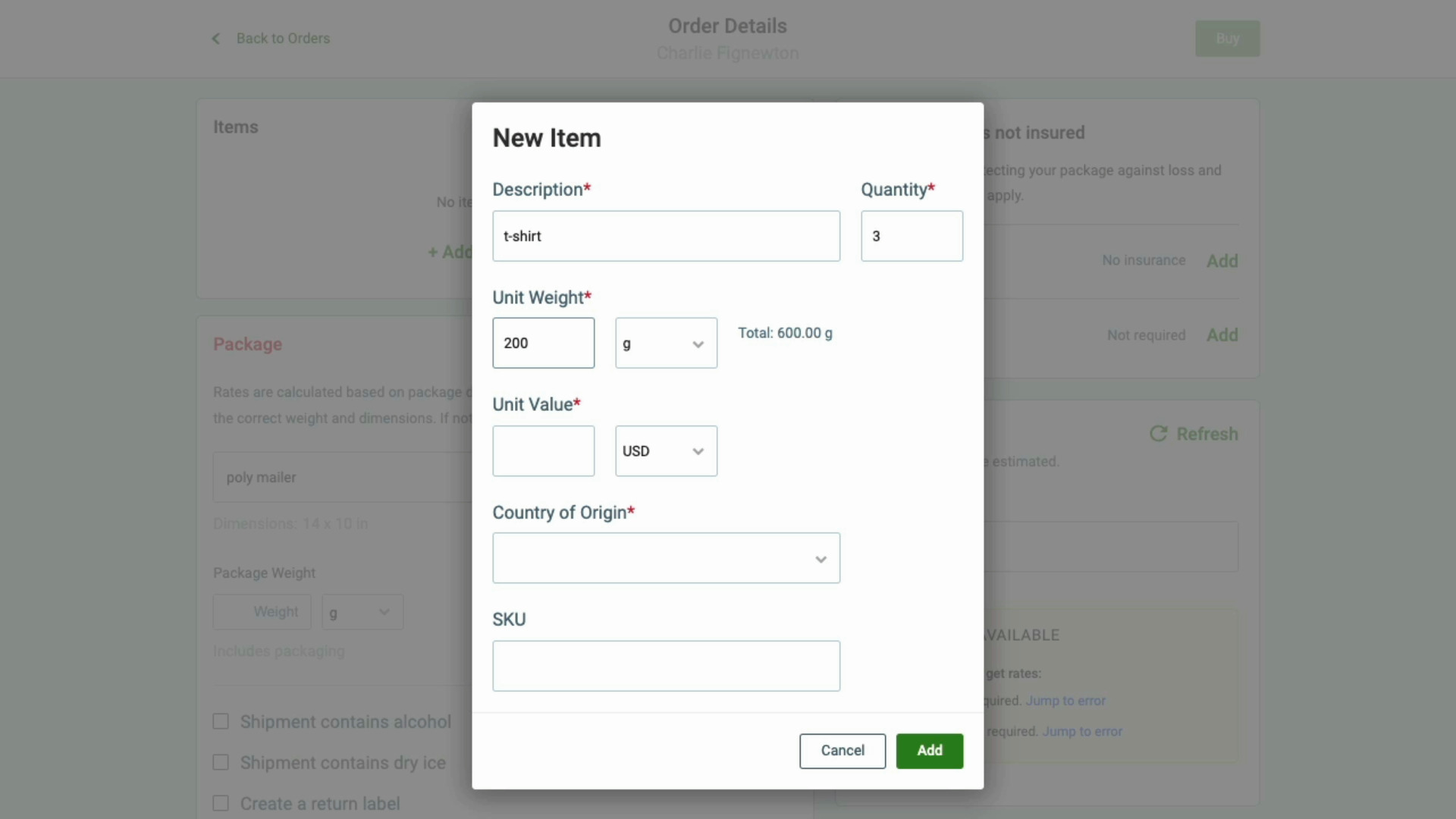1456x819 pixels.
Task: Expand the Country of Origin dropdown
Action: [666, 558]
